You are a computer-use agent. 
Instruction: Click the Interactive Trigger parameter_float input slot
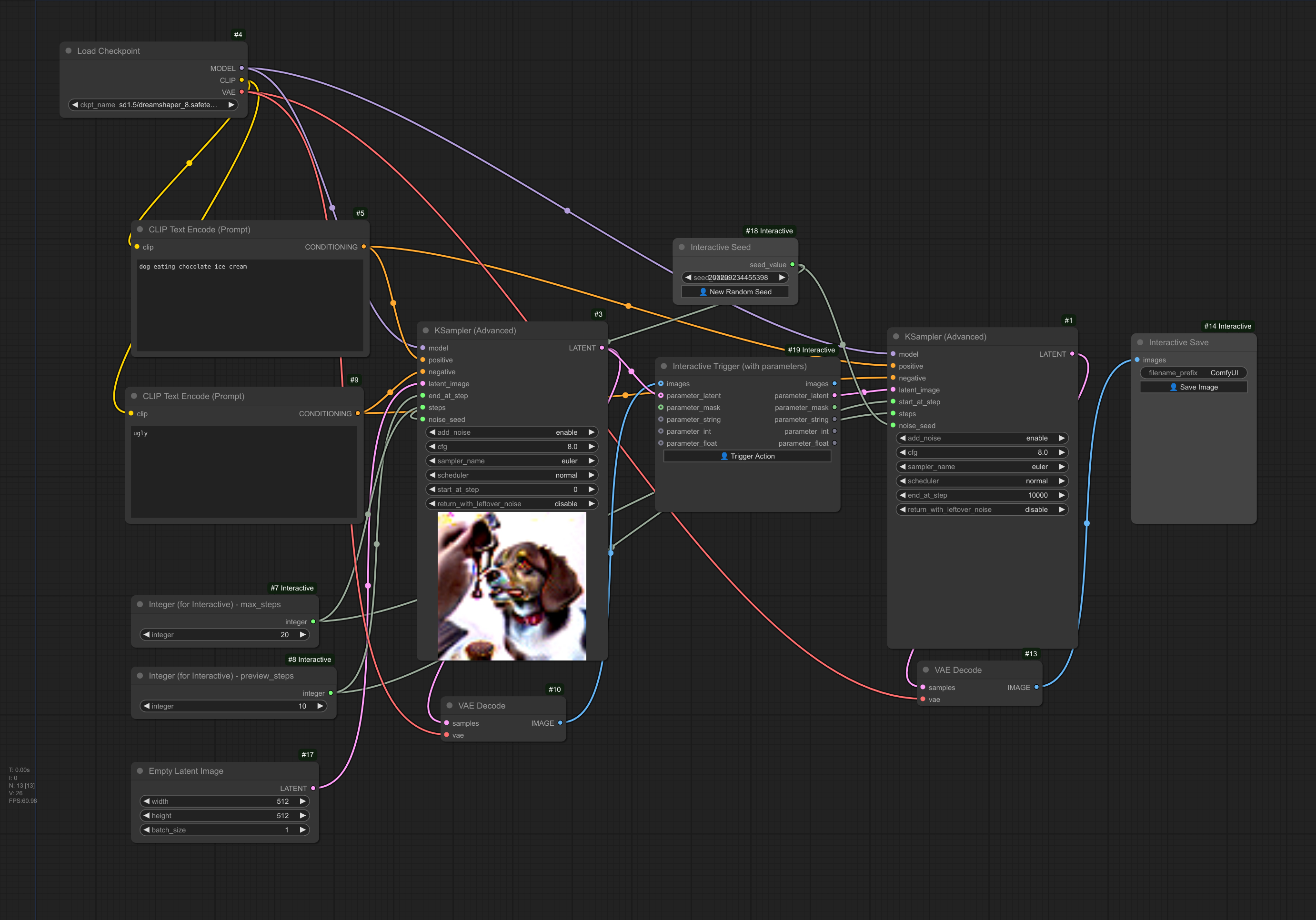point(661,443)
